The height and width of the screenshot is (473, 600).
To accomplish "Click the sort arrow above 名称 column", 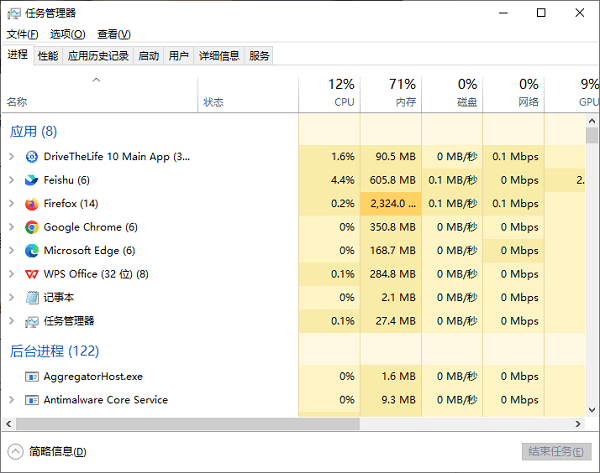I will point(96,80).
